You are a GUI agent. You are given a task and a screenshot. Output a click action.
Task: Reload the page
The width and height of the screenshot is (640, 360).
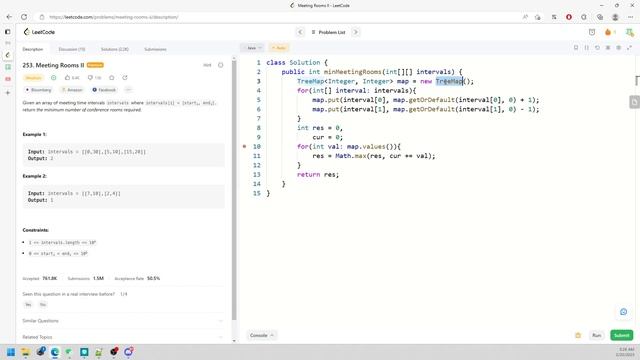click(x=24, y=17)
